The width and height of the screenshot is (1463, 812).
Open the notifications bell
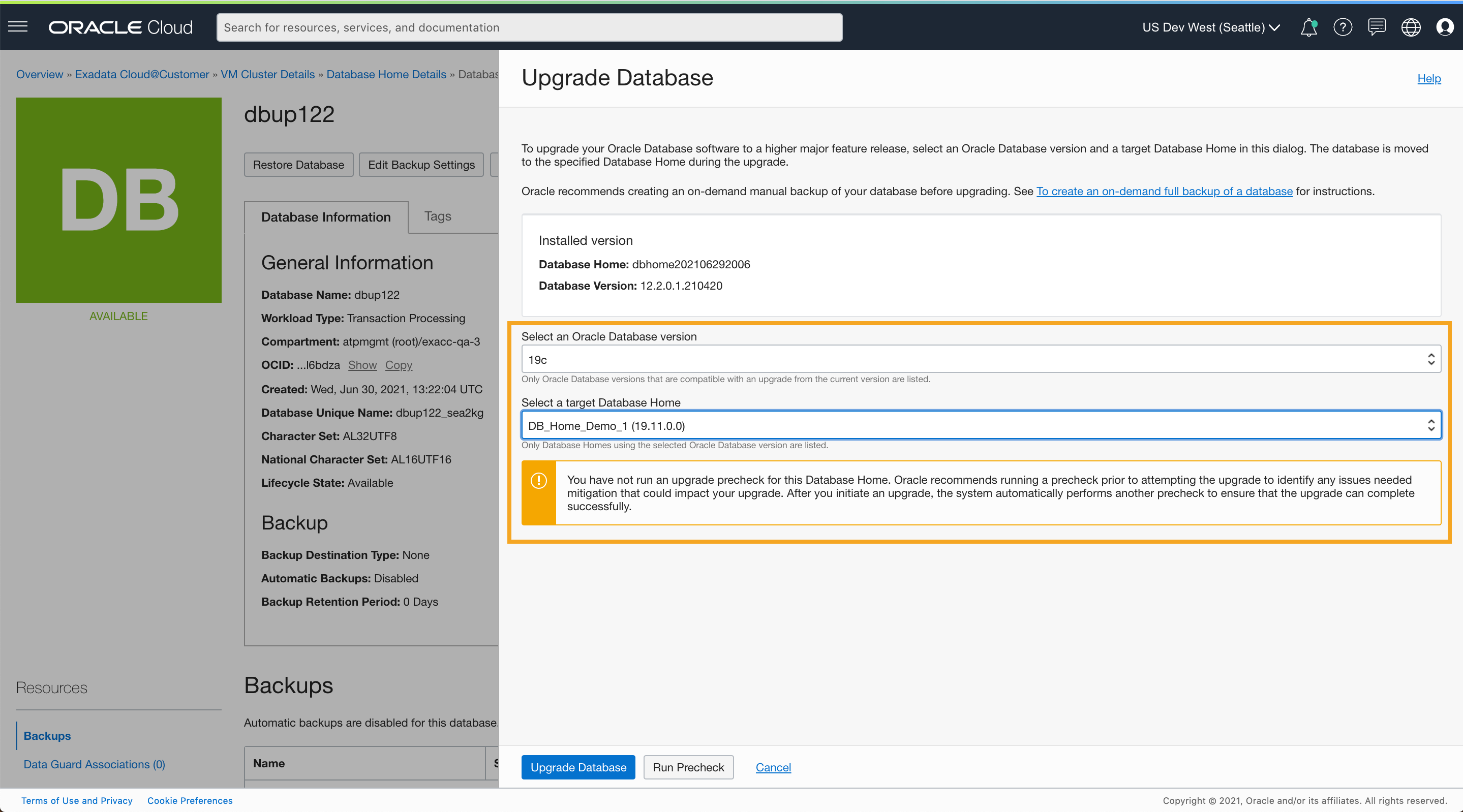1308,27
